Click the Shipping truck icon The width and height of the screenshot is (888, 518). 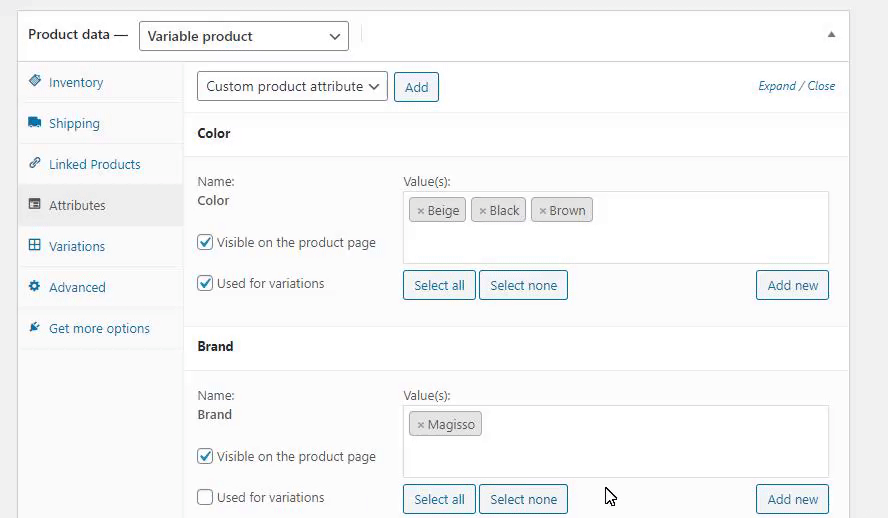[x=35, y=123]
